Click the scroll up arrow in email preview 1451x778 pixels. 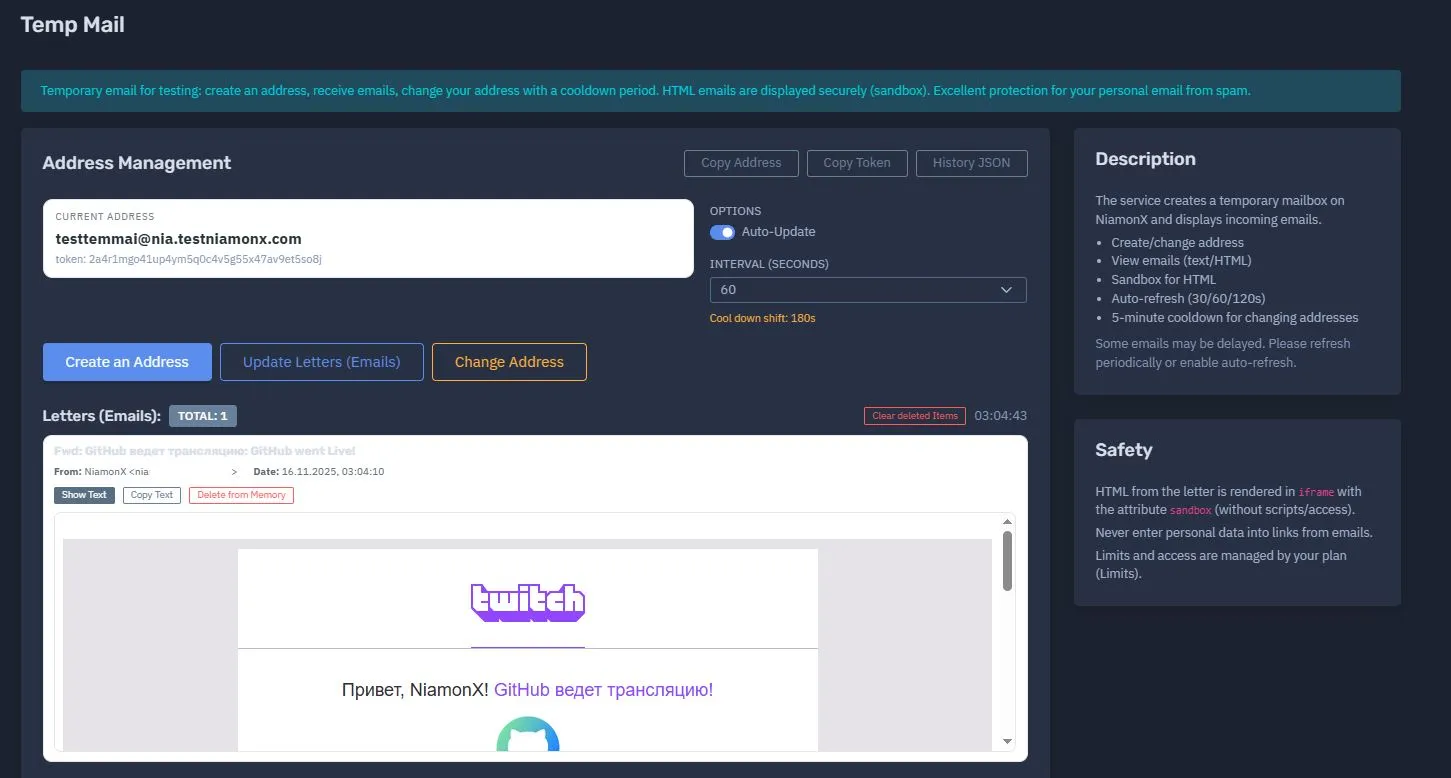click(x=1007, y=522)
